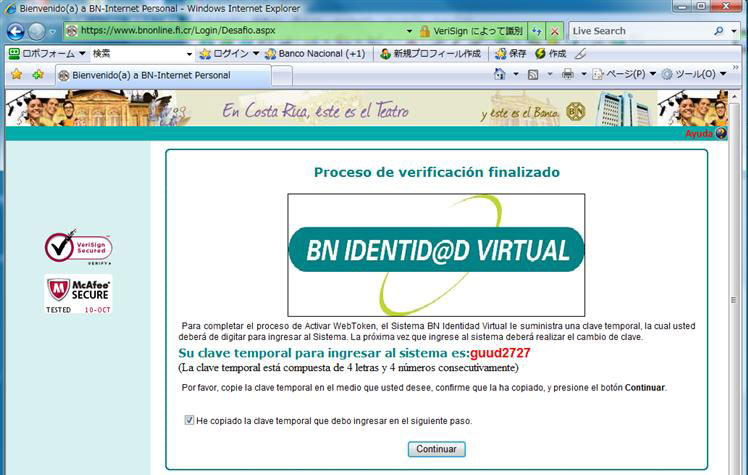
Task: Click the Favorites star icon
Action: (x=16, y=74)
